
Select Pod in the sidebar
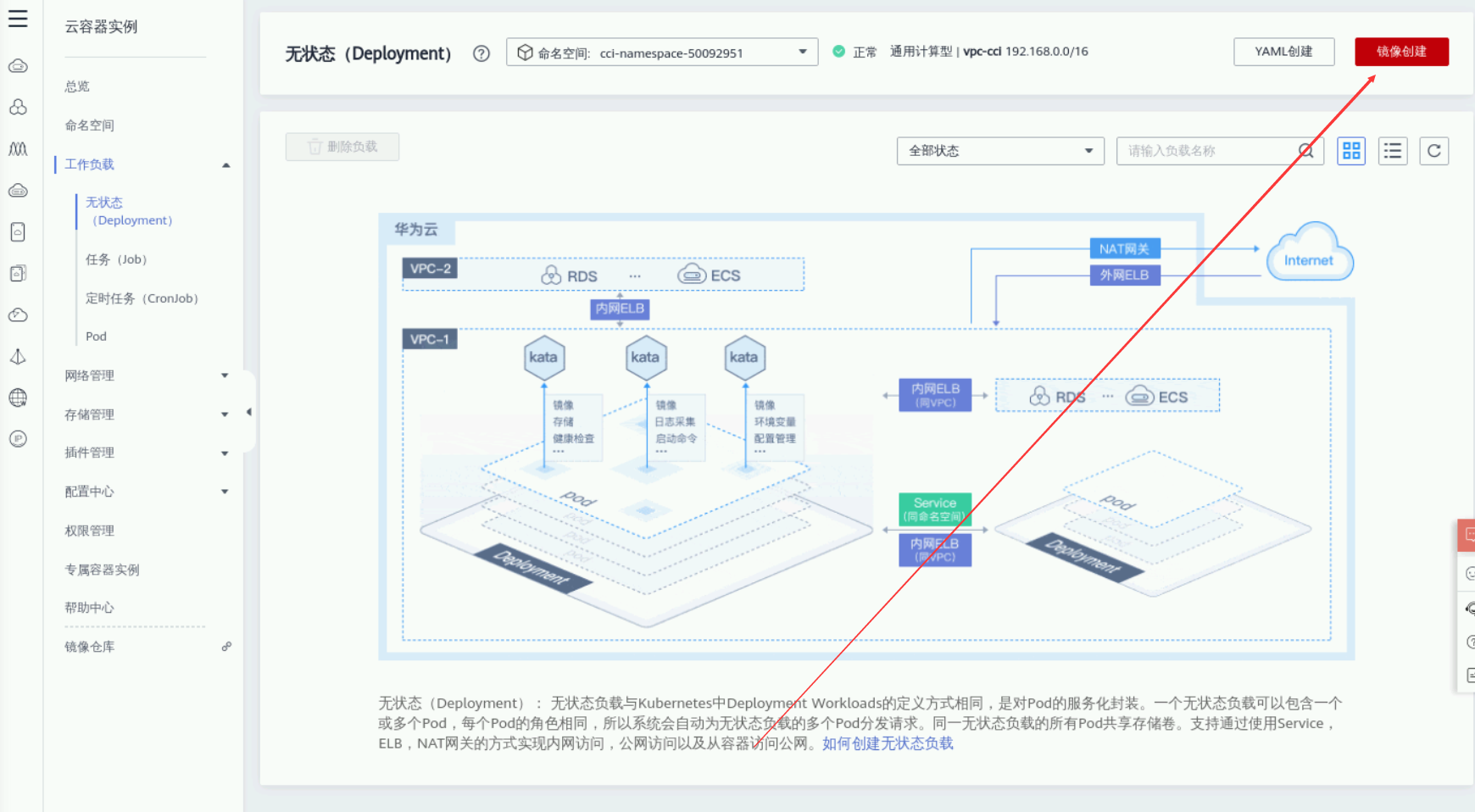pos(96,336)
